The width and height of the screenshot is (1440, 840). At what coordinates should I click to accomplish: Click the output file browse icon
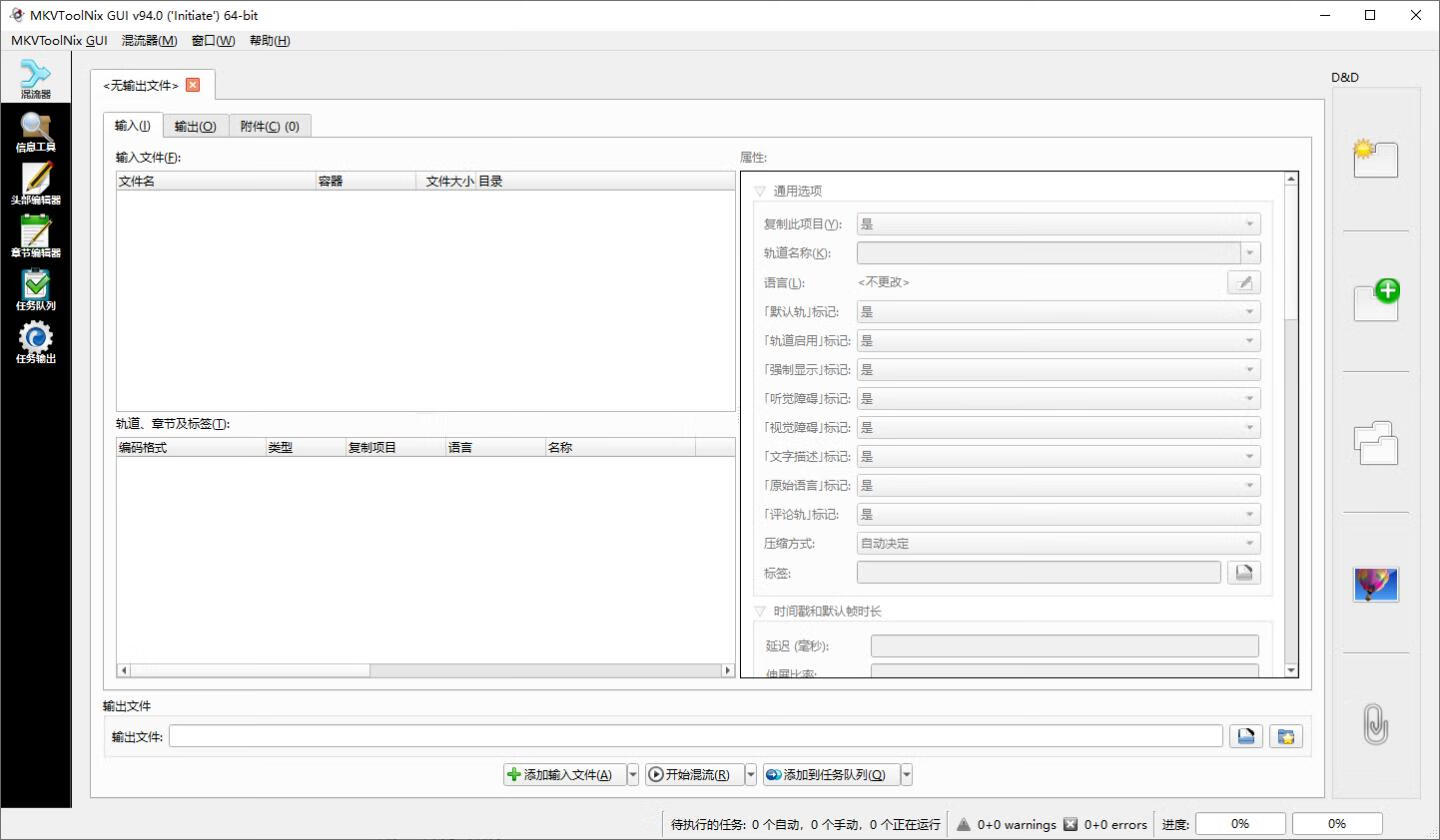pyautogui.click(x=1244, y=735)
